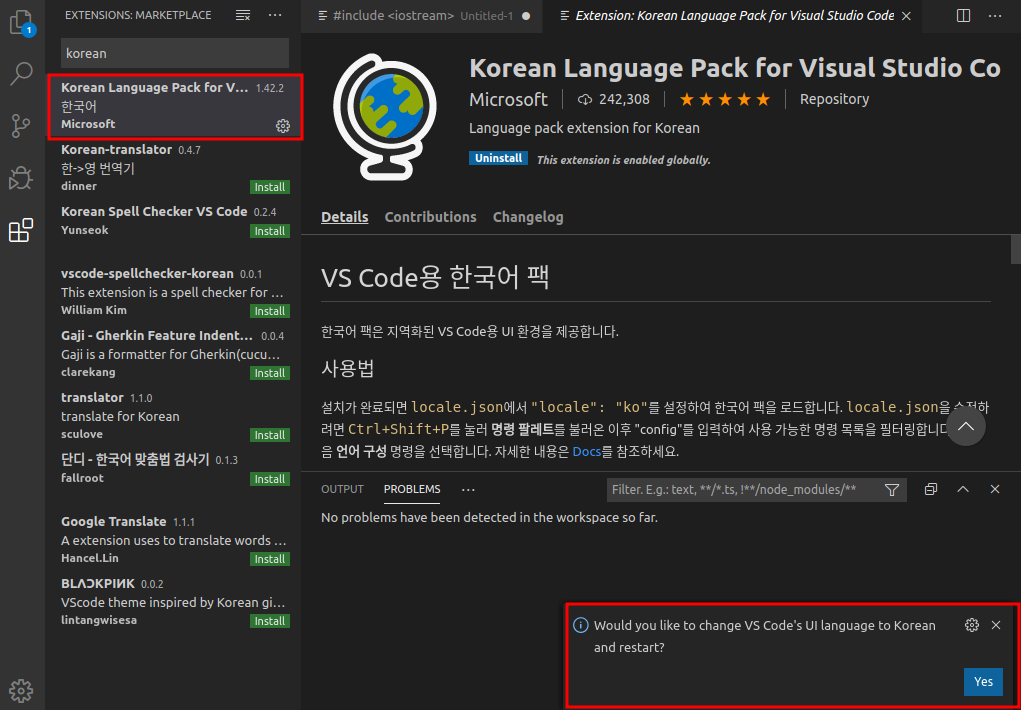Open the Docs link in readme
This screenshot has height=710, width=1021.
click(x=587, y=451)
